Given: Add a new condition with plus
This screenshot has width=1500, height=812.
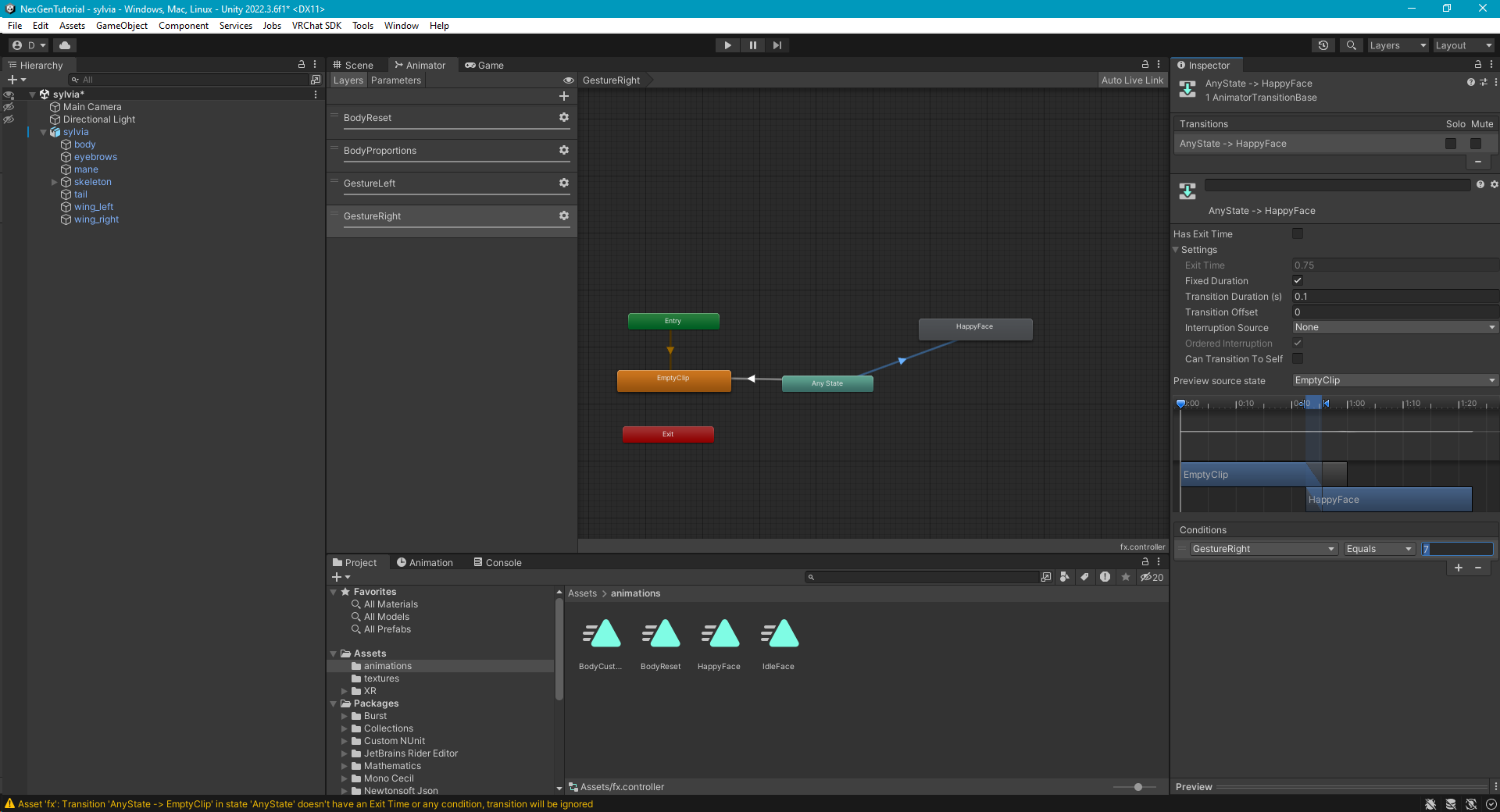Looking at the screenshot, I should tap(1459, 568).
